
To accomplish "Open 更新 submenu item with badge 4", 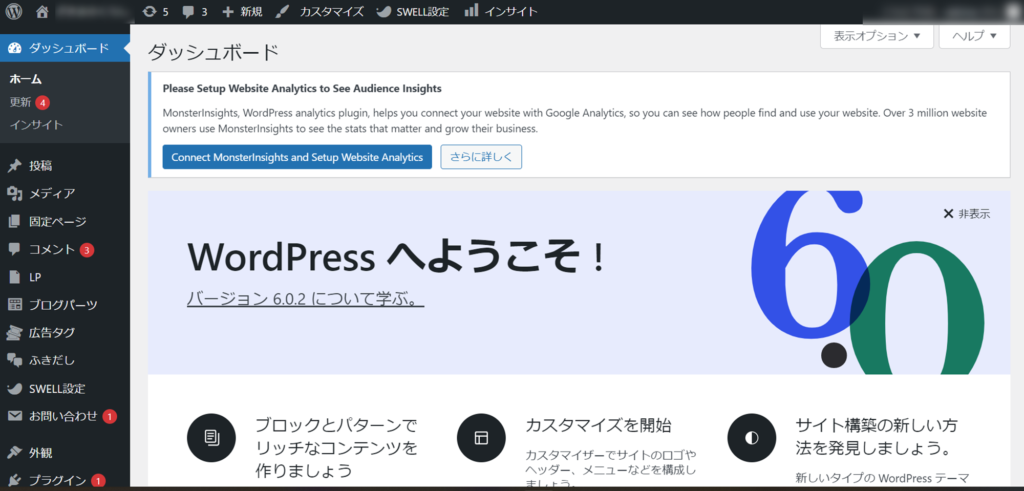I will (x=20, y=103).
